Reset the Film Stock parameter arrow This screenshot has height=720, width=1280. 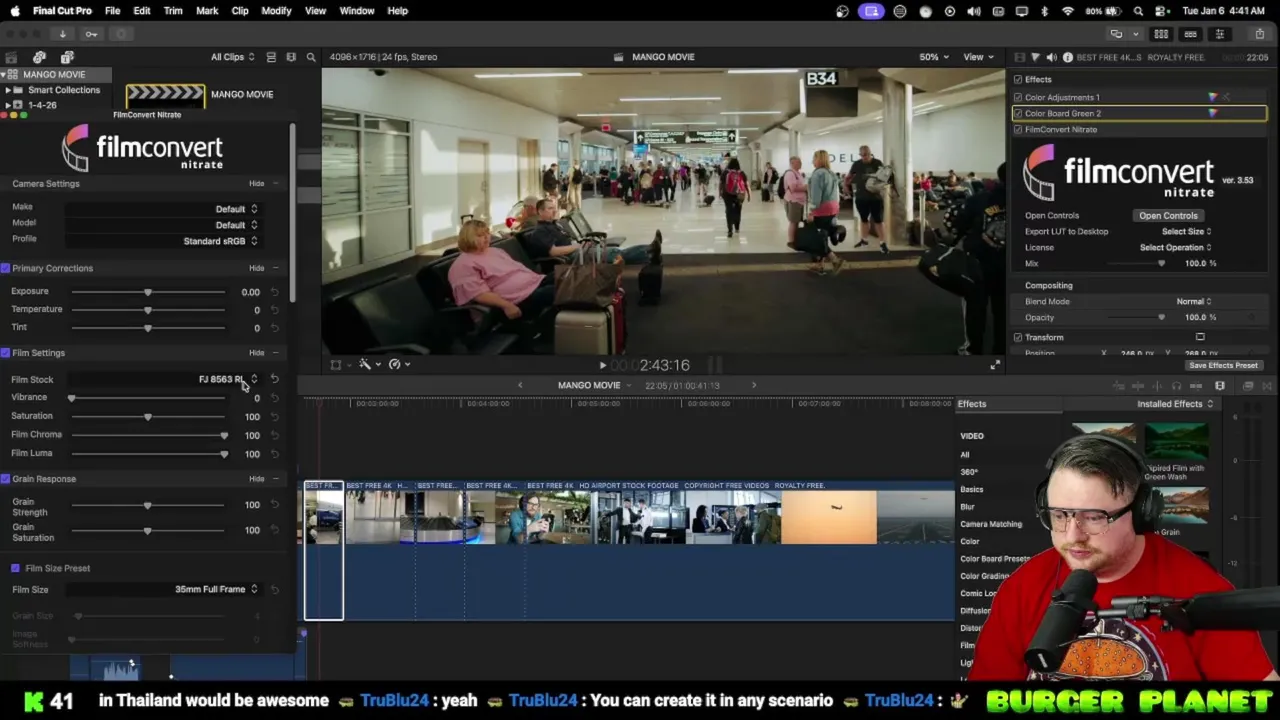[274, 379]
